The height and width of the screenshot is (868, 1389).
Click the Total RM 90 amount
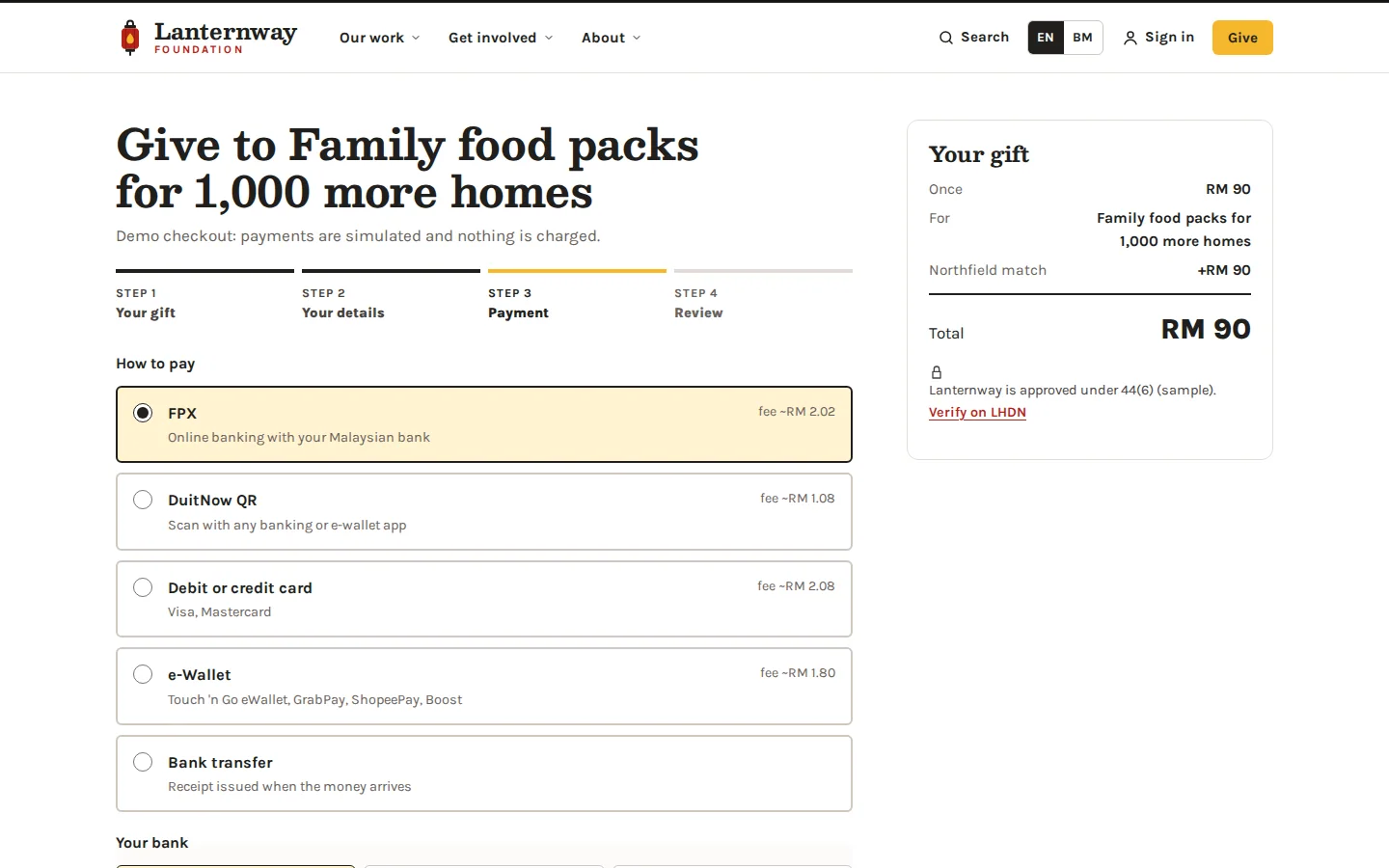[1206, 330]
